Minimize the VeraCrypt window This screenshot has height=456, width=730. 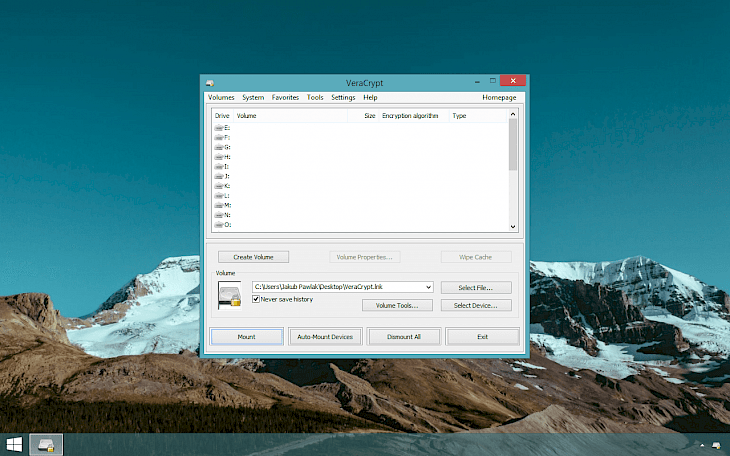pos(477,81)
